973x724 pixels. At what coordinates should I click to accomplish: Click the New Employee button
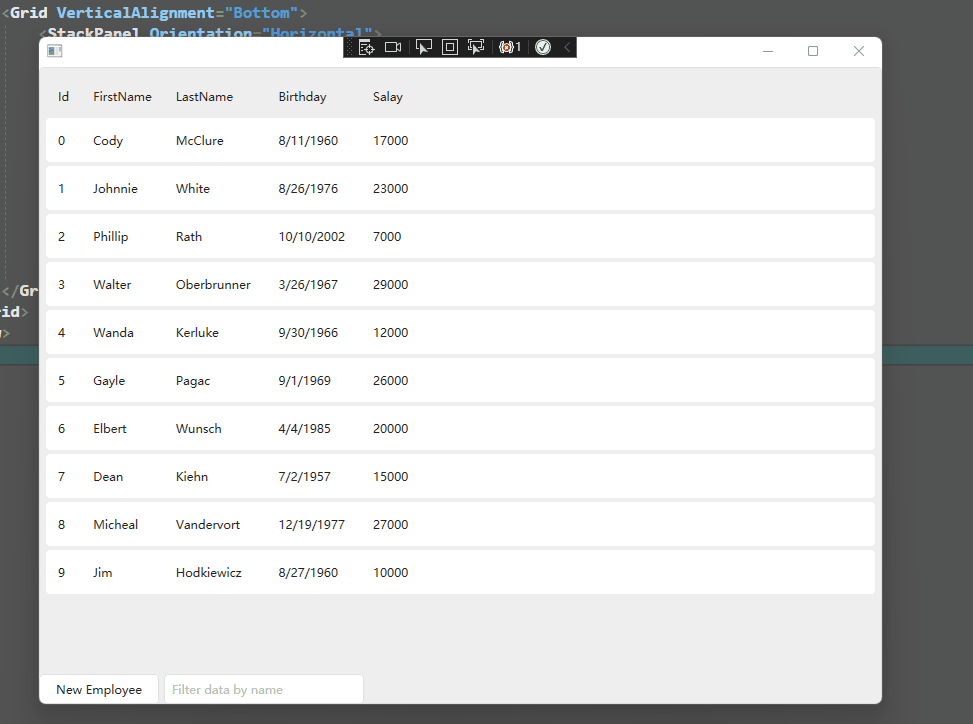tap(99, 689)
